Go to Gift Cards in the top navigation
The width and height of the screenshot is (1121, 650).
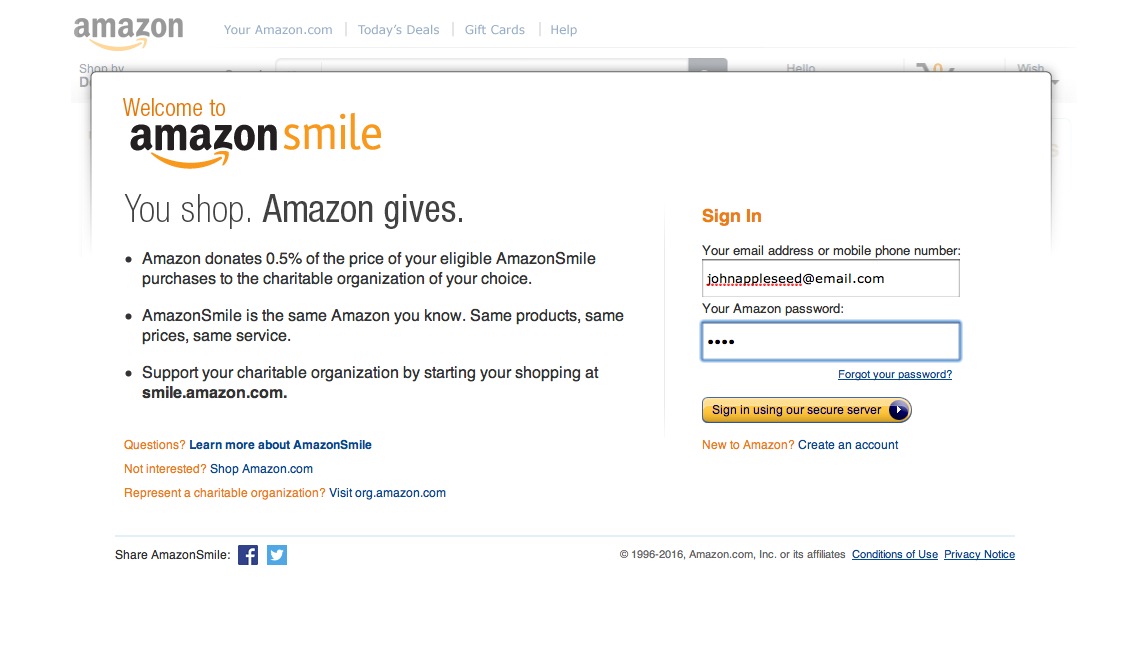coord(495,30)
